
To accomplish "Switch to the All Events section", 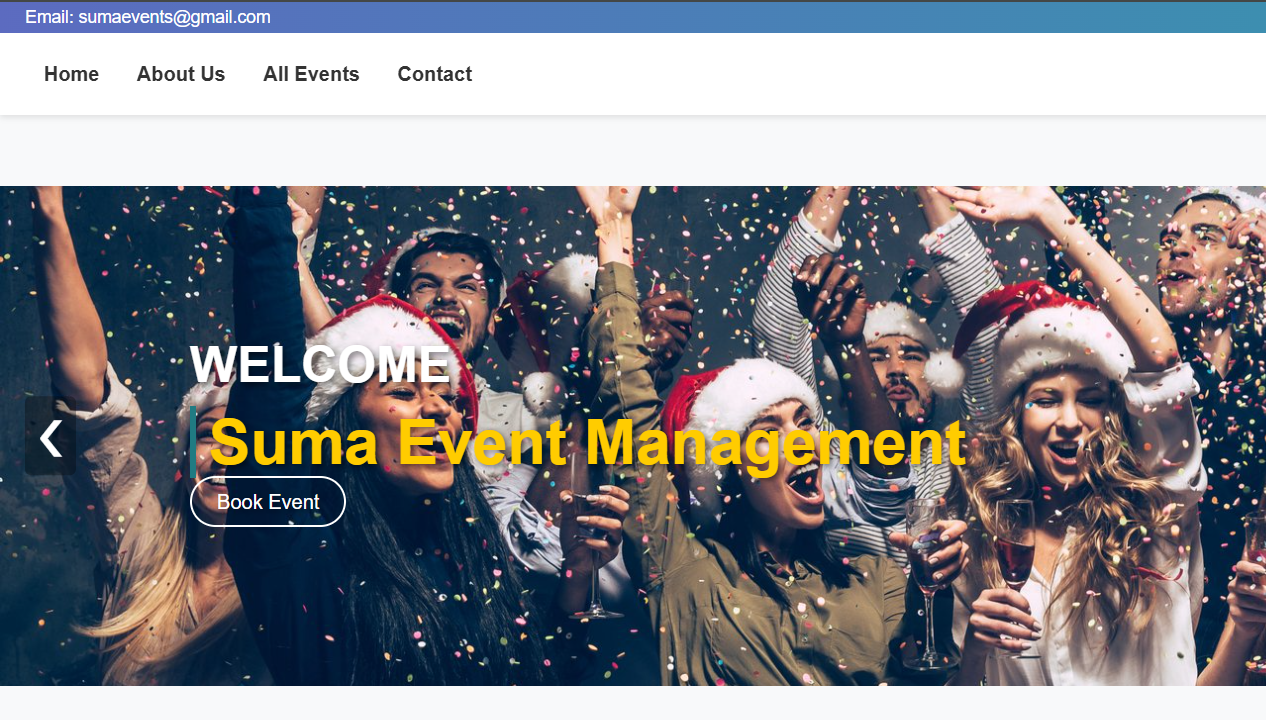I will point(311,74).
